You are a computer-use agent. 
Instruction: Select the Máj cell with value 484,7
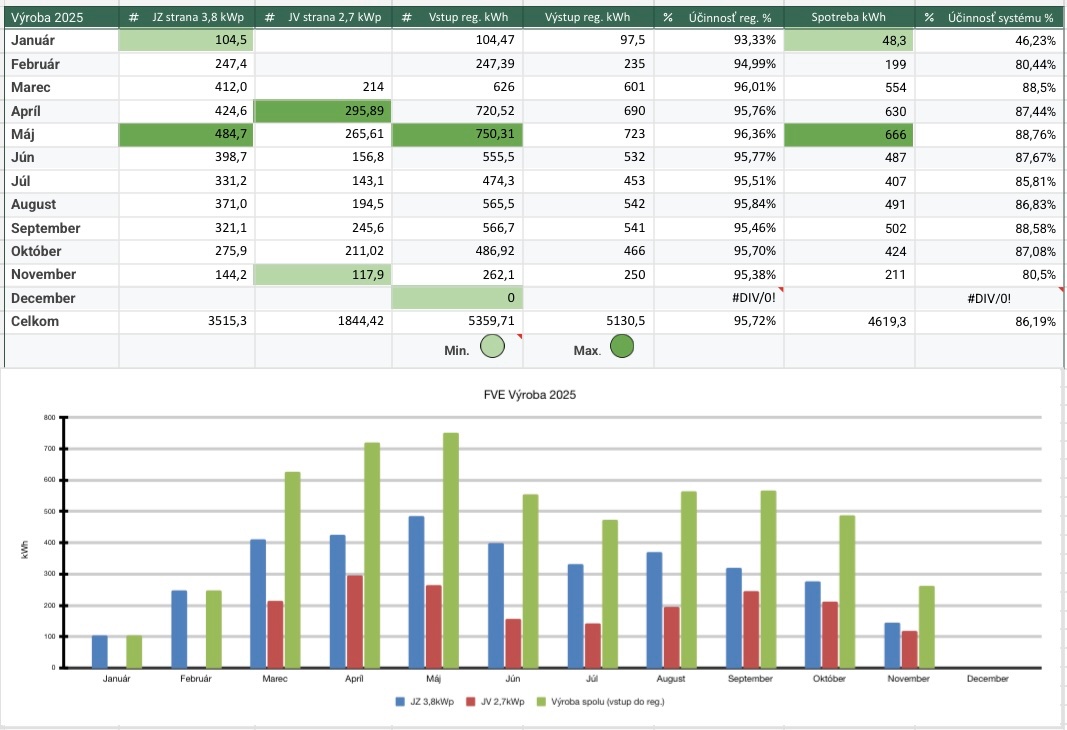point(186,134)
